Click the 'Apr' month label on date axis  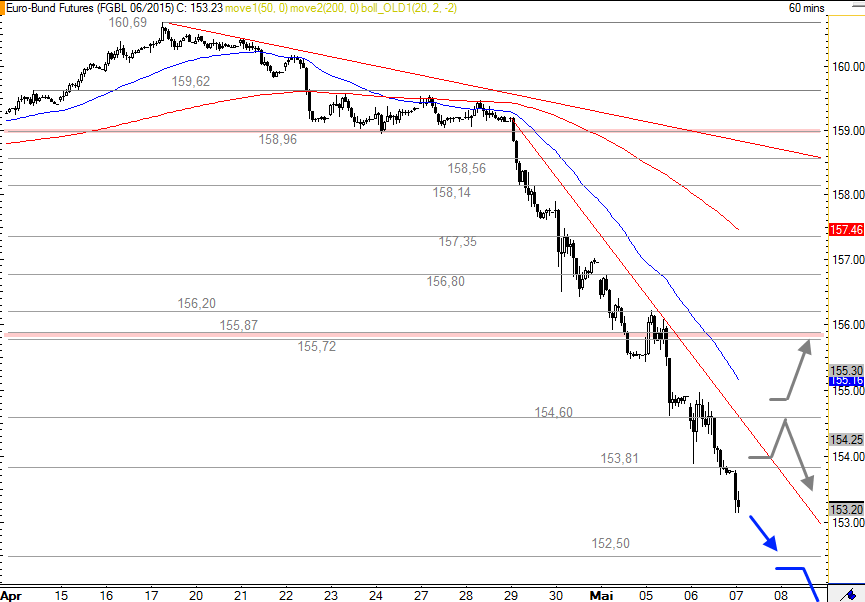pyautogui.click(x=11, y=596)
